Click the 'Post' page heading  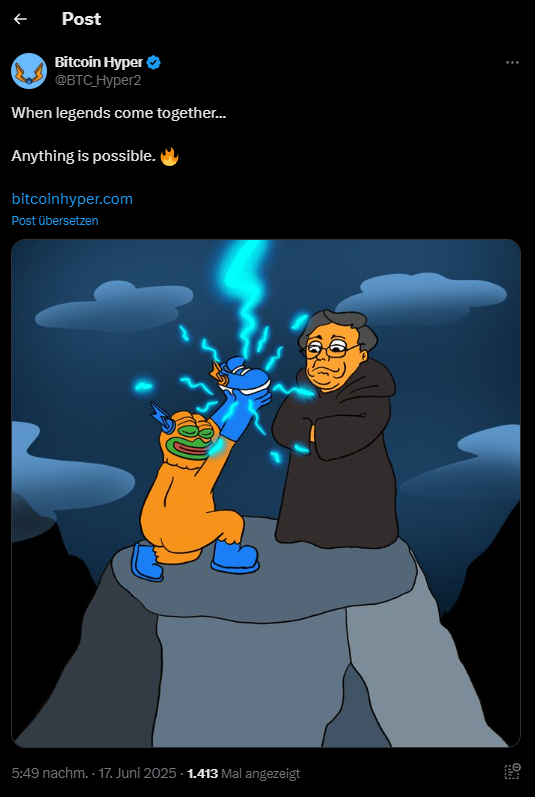pyautogui.click(x=81, y=19)
